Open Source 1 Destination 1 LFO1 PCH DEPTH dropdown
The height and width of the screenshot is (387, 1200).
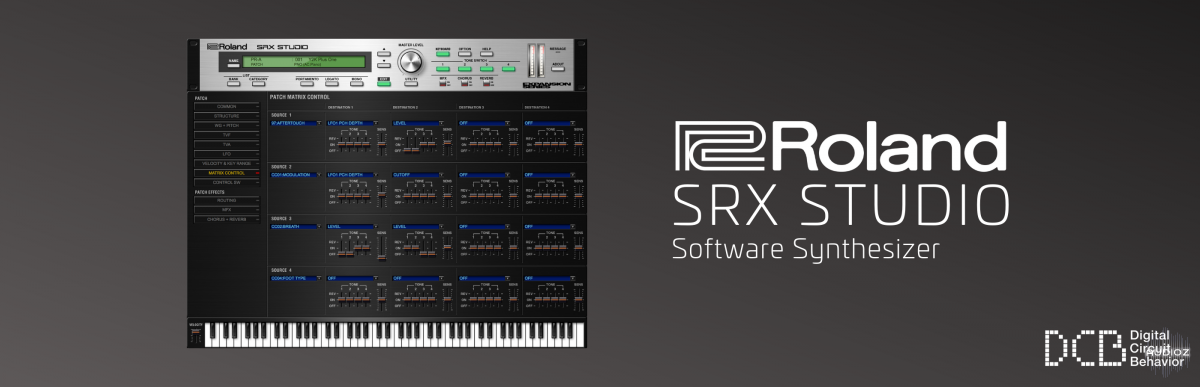pos(352,123)
